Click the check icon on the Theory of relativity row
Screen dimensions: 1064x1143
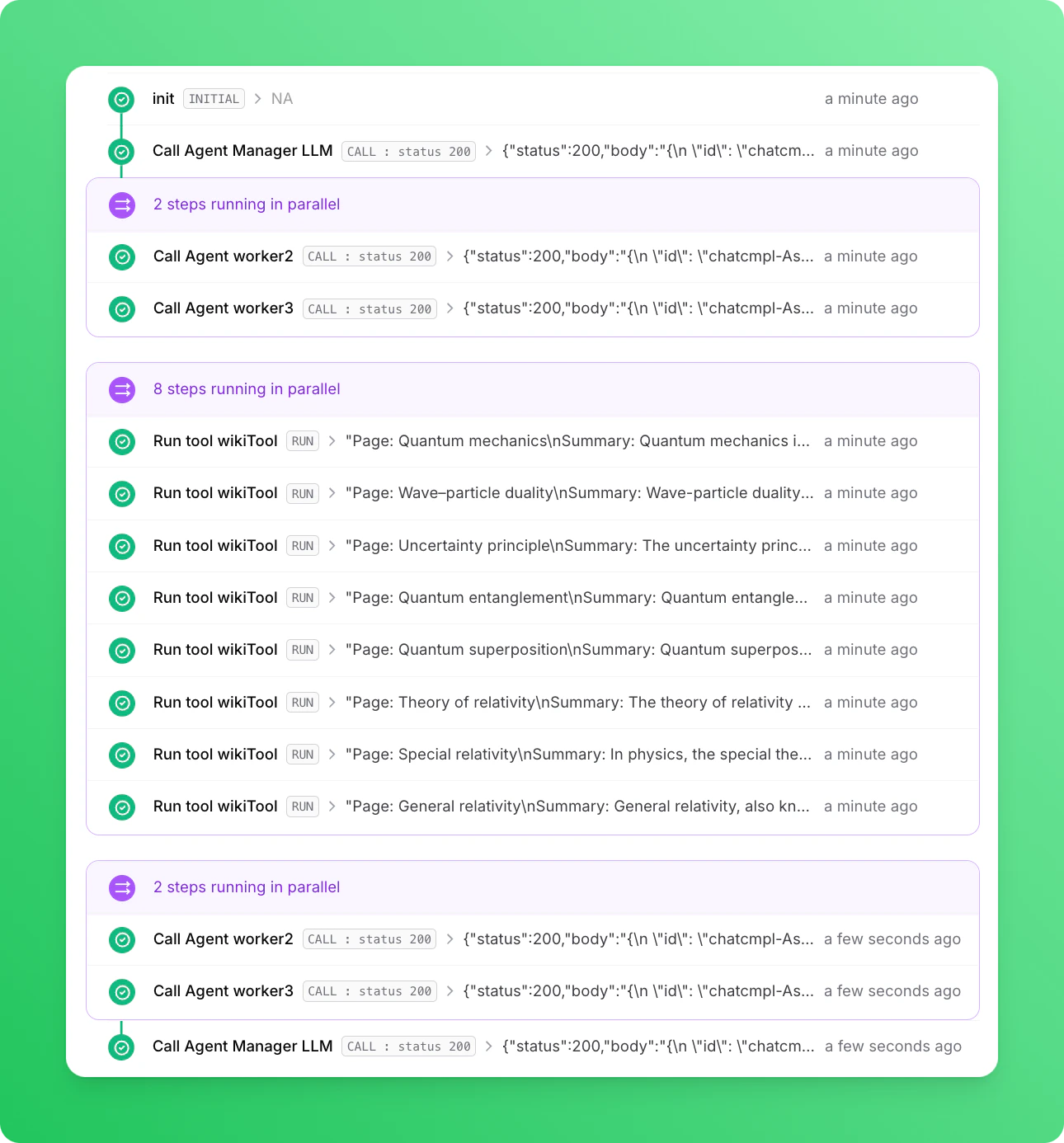[x=122, y=703]
